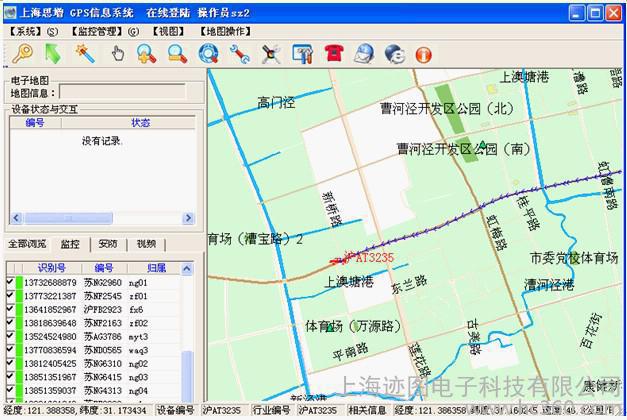Click the blue lifebuoy search icon

tap(208, 54)
